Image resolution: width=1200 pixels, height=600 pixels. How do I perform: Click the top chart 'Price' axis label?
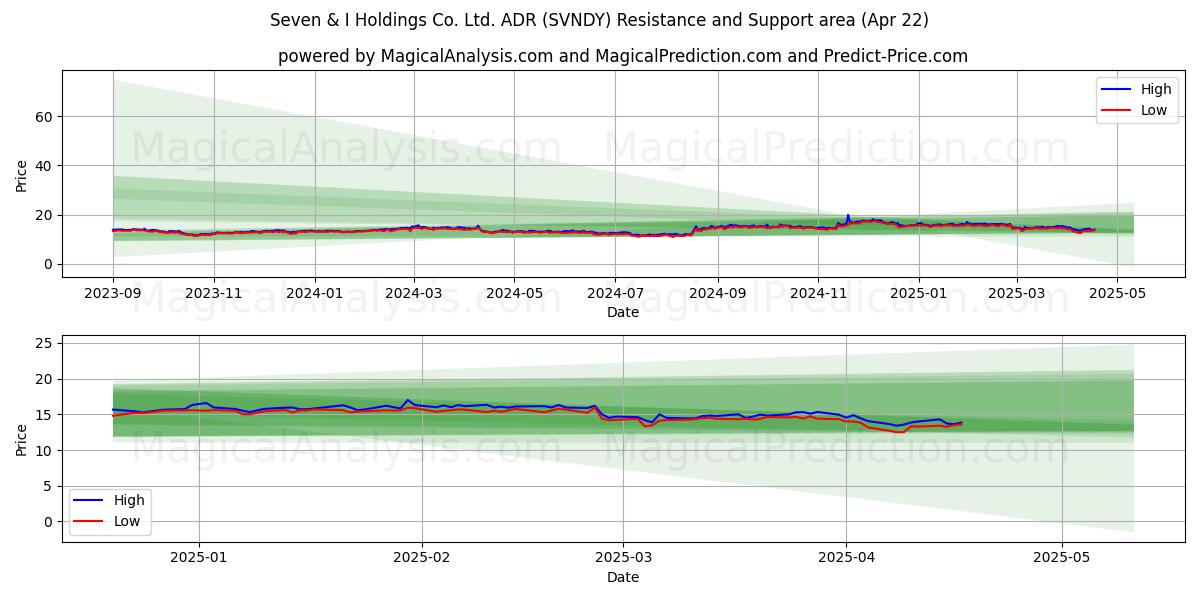22,174
